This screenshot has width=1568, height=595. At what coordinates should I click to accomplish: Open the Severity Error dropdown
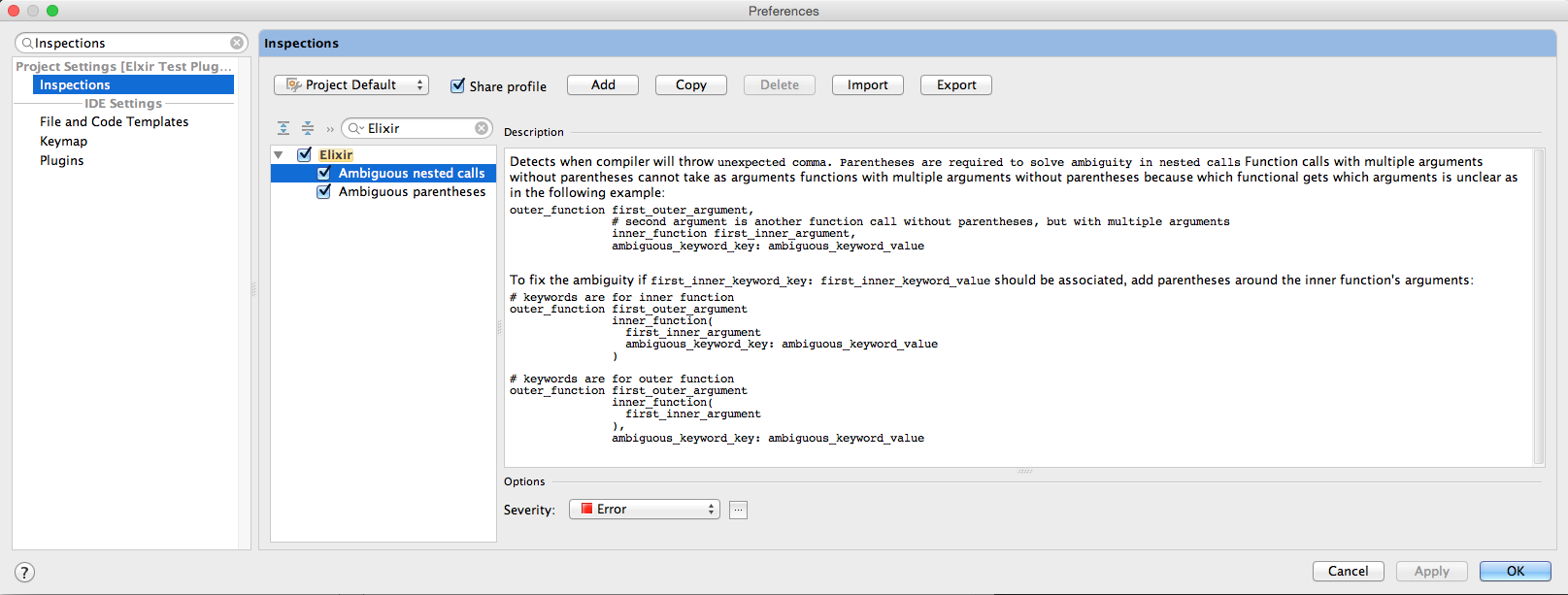[645, 510]
